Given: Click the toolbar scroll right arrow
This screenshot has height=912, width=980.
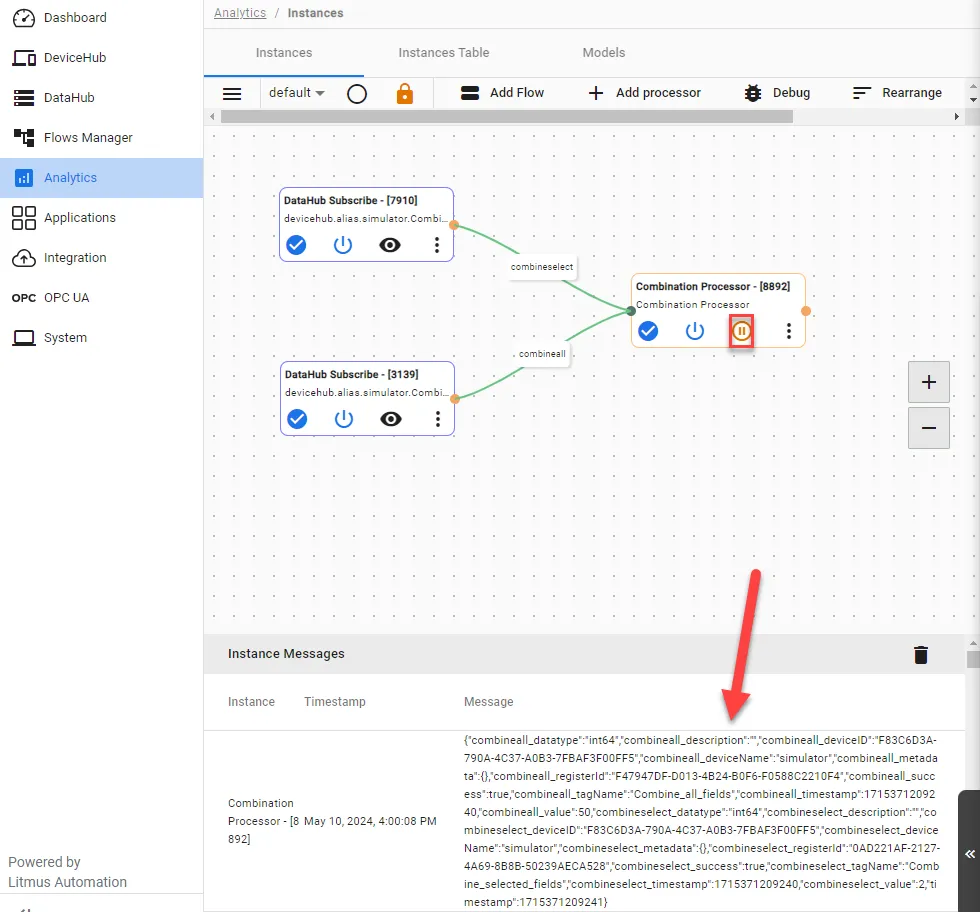Looking at the screenshot, I should (x=956, y=117).
